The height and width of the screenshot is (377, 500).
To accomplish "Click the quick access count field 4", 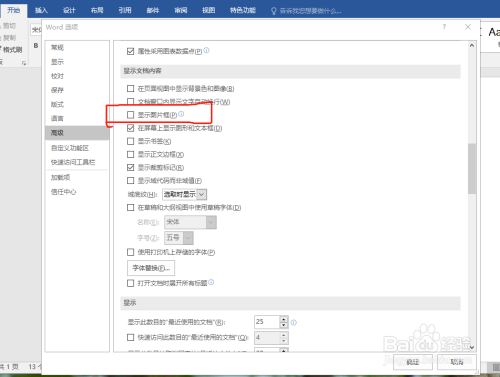I will pyautogui.click(x=267, y=338).
